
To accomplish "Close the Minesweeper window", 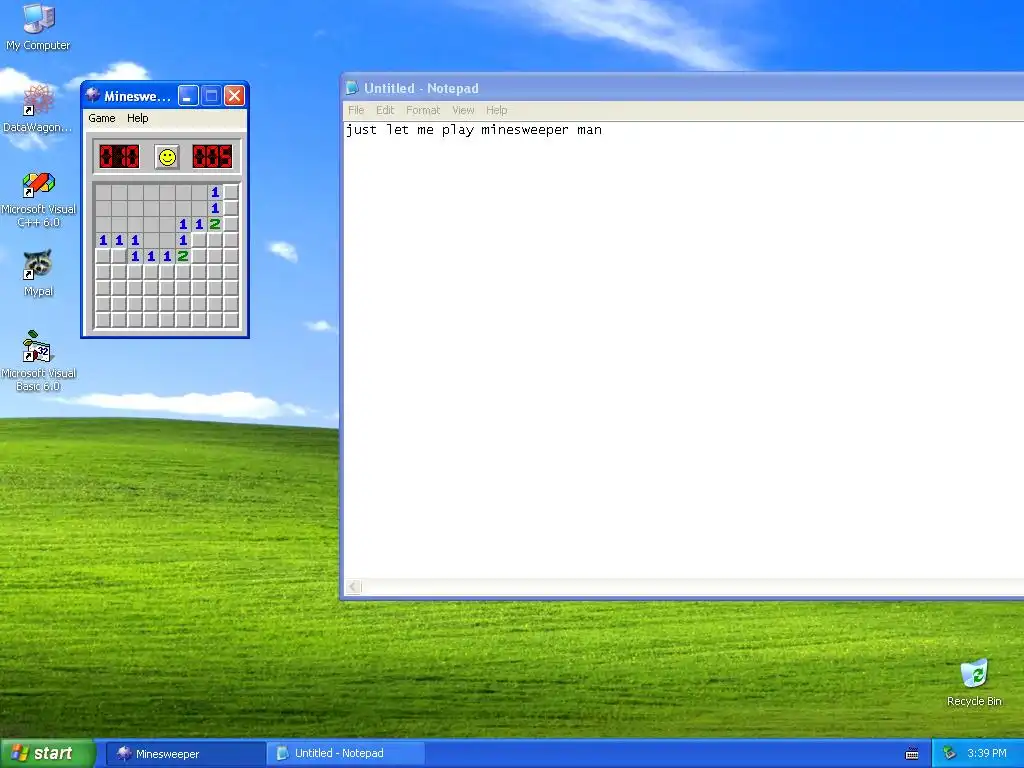I will (x=234, y=96).
